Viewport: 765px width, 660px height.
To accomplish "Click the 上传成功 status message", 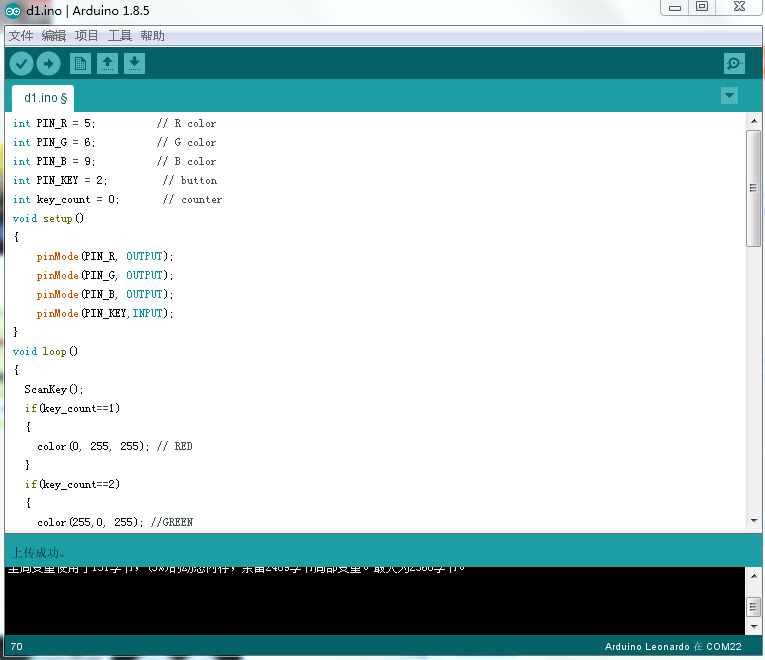I will [38, 553].
